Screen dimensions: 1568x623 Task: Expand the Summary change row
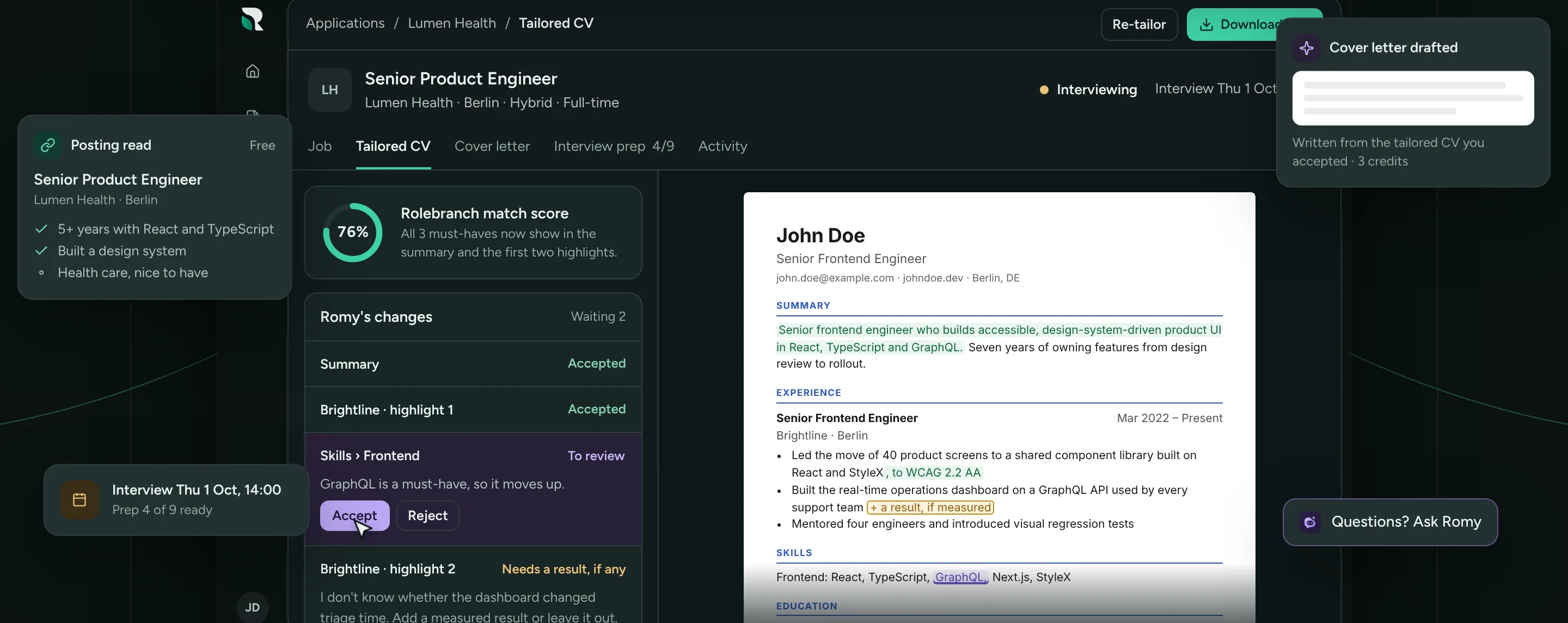click(473, 364)
